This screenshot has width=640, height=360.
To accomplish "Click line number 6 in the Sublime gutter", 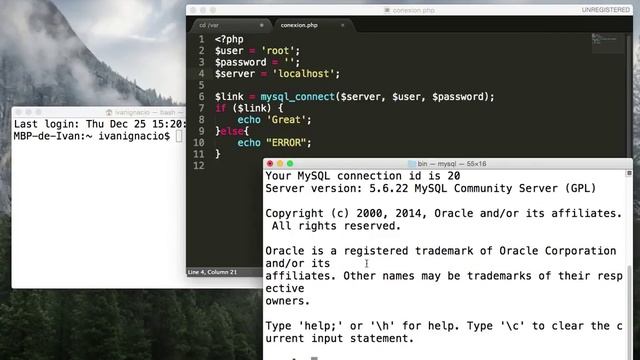I will click(x=201, y=97).
